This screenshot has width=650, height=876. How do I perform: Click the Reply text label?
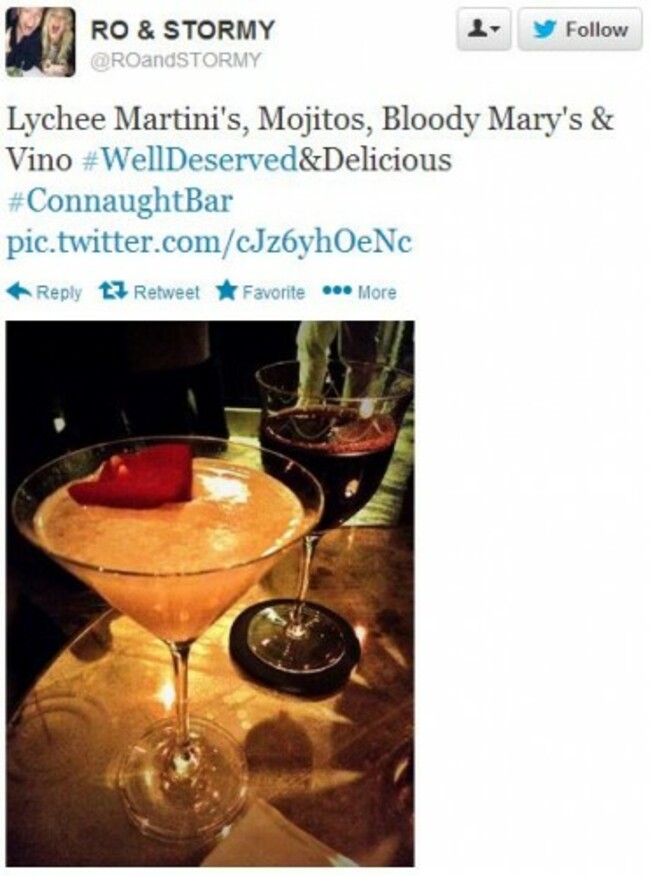point(59,292)
